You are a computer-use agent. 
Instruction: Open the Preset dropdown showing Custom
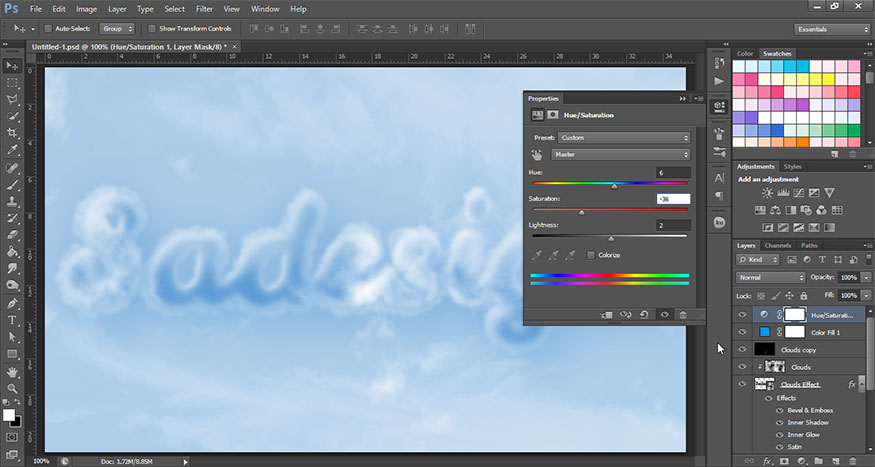pos(624,137)
